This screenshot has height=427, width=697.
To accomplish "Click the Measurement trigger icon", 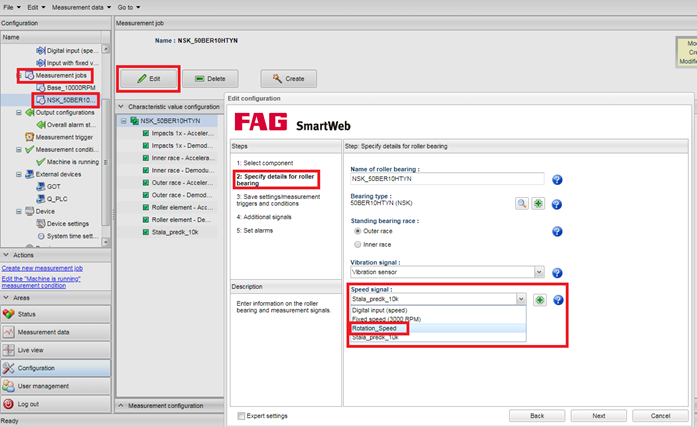I will pyautogui.click(x=29, y=137).
